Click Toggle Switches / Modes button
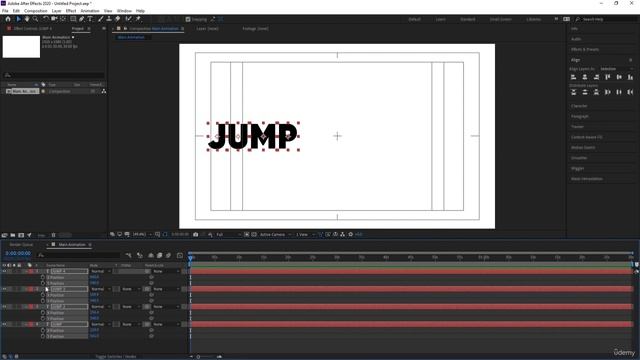This screenshot has height=360, width=640. point(116,356)
